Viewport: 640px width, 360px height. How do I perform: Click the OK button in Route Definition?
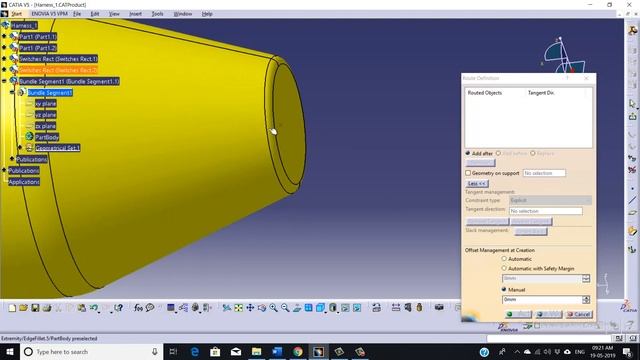[518, 314]
